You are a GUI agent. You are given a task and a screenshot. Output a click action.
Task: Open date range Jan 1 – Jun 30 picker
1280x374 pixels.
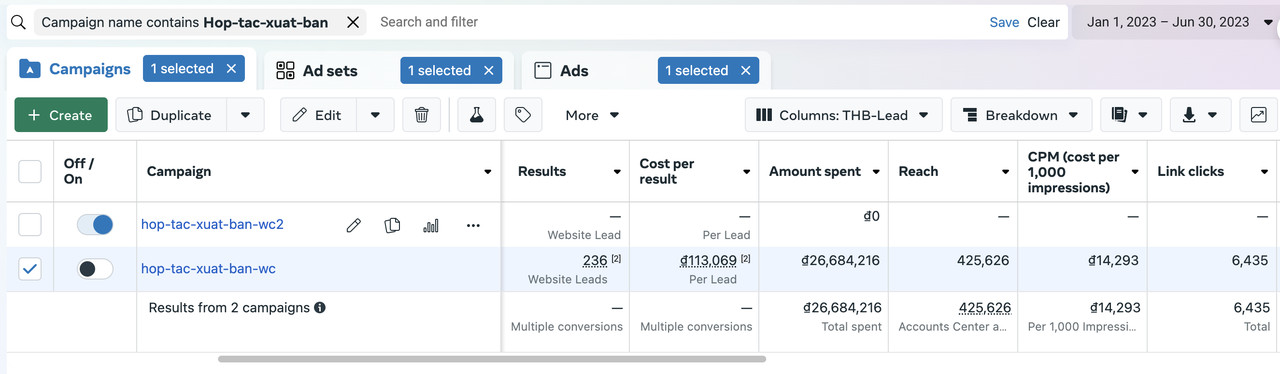tap(1175, 22)
